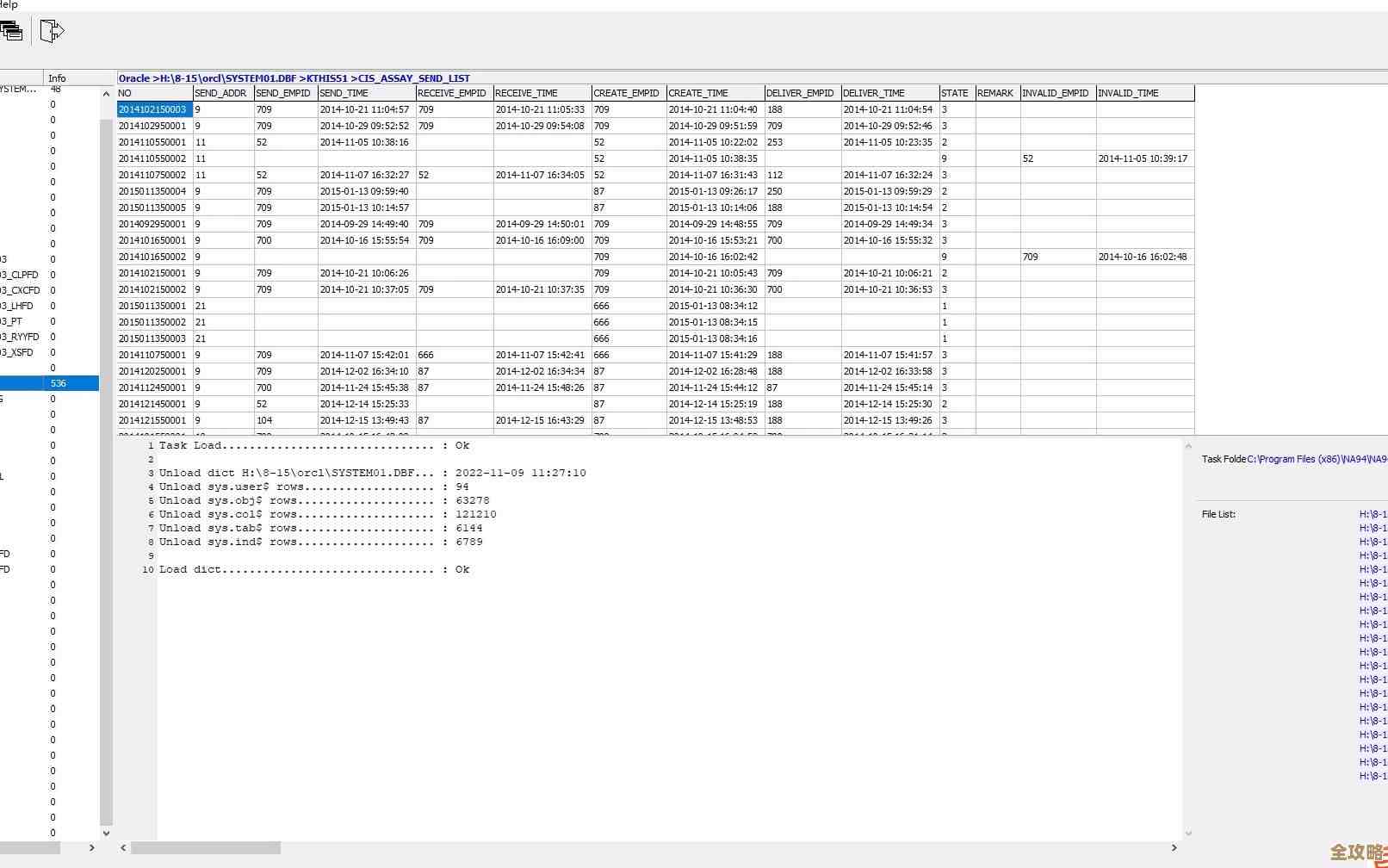Image resolution: width=1388 pixels, height=868 pixels.
Task: Select the table ending in _RYYFD
Action: pyautogui.click(x=22, y=337)
